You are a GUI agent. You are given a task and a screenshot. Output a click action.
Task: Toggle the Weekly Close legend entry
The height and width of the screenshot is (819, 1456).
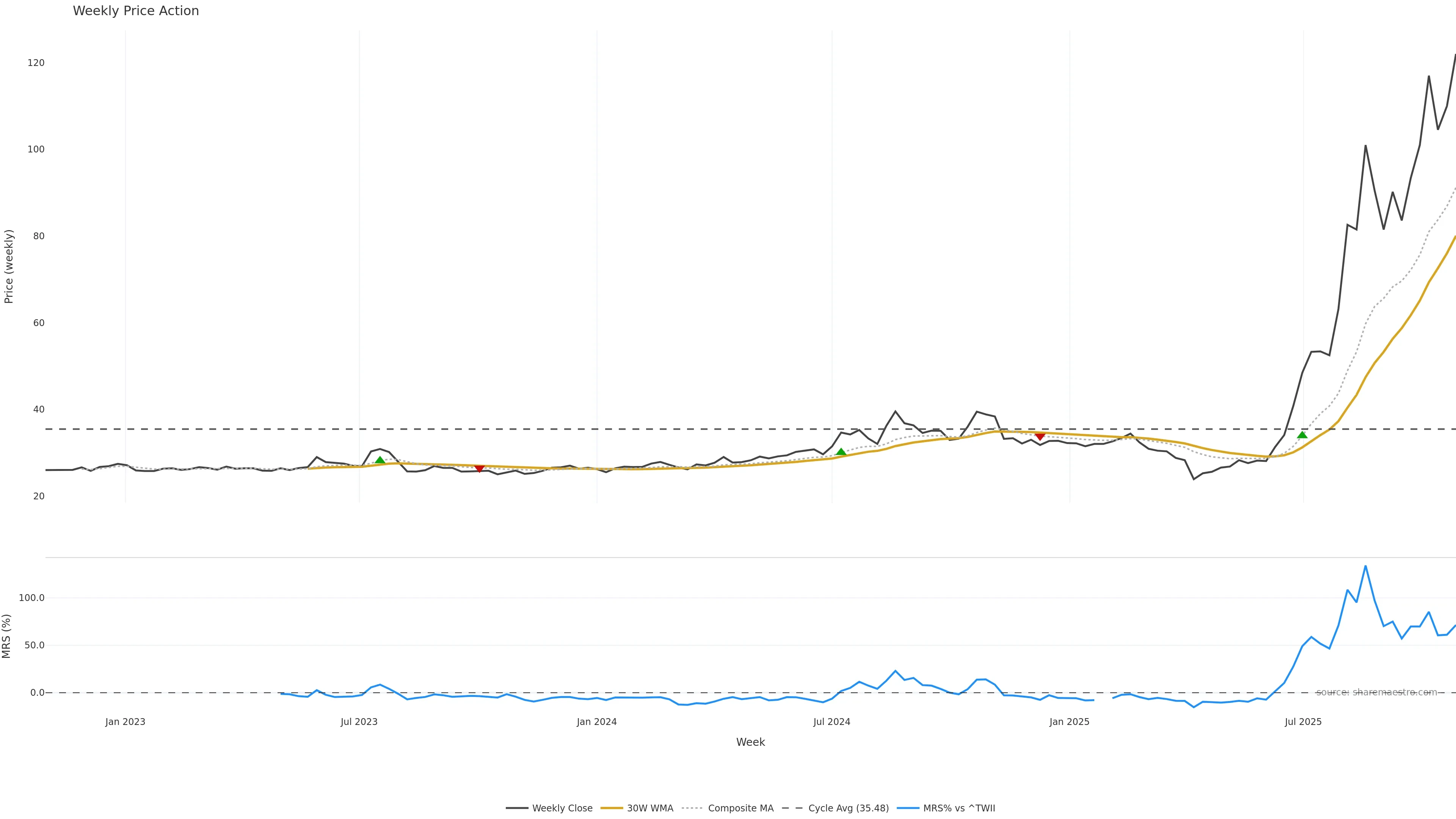click(562, 808)
